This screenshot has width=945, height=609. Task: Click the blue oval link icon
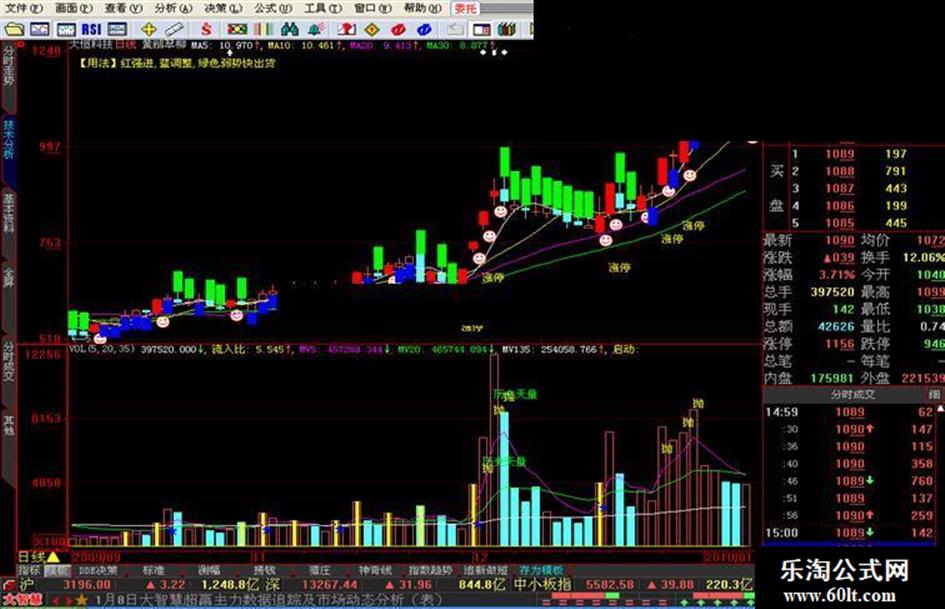(x=424, y=29)
